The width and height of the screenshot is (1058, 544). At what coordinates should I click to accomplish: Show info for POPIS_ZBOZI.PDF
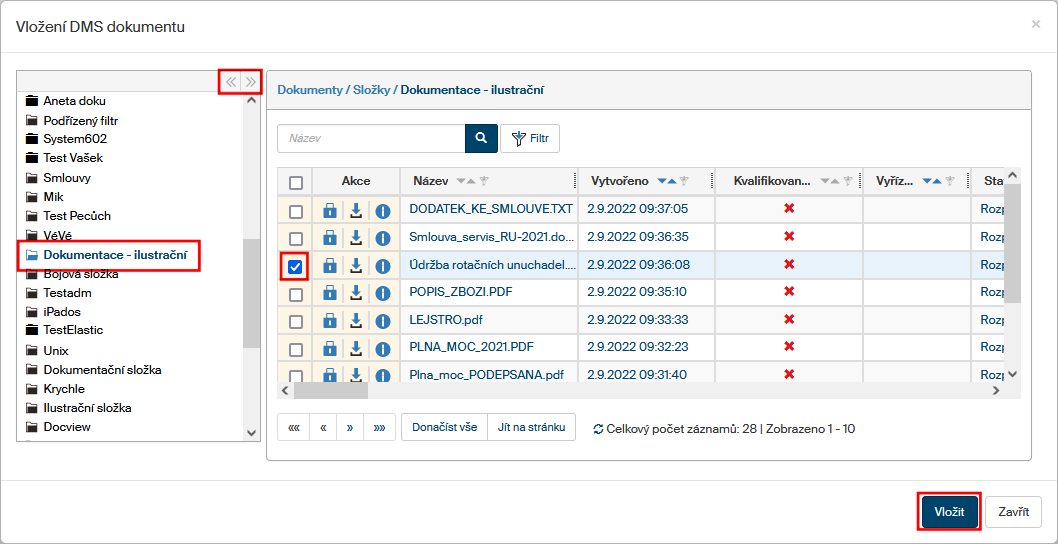(382, 293)
